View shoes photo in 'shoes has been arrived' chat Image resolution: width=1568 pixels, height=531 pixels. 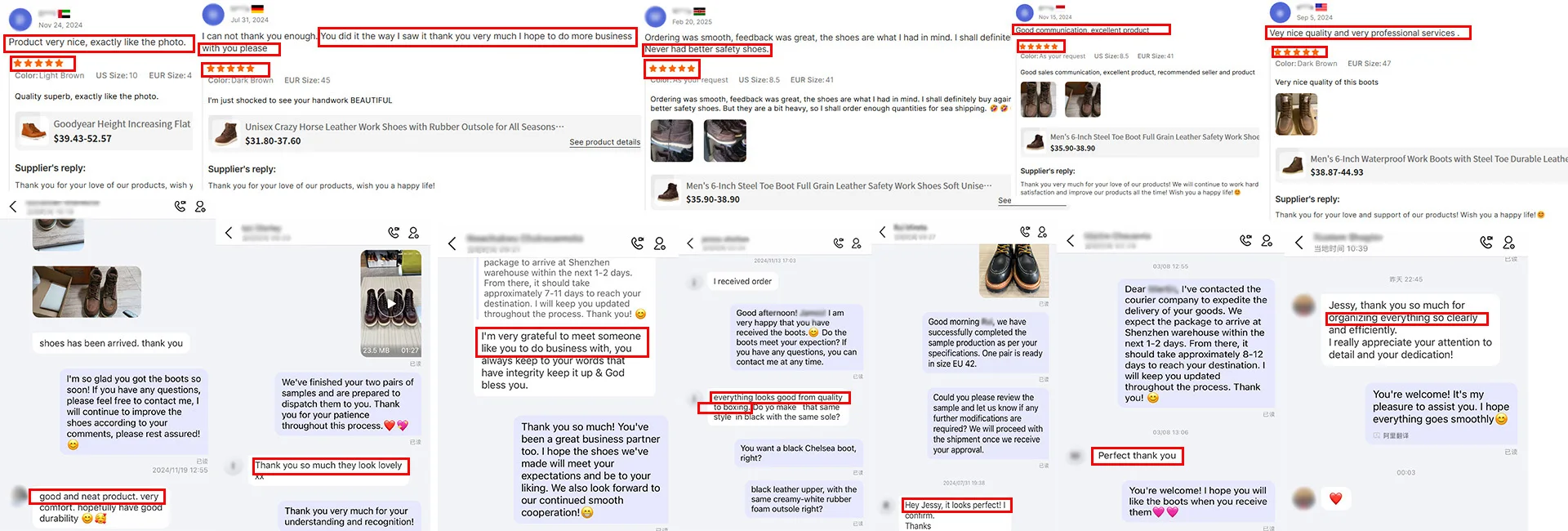point(87,292)
